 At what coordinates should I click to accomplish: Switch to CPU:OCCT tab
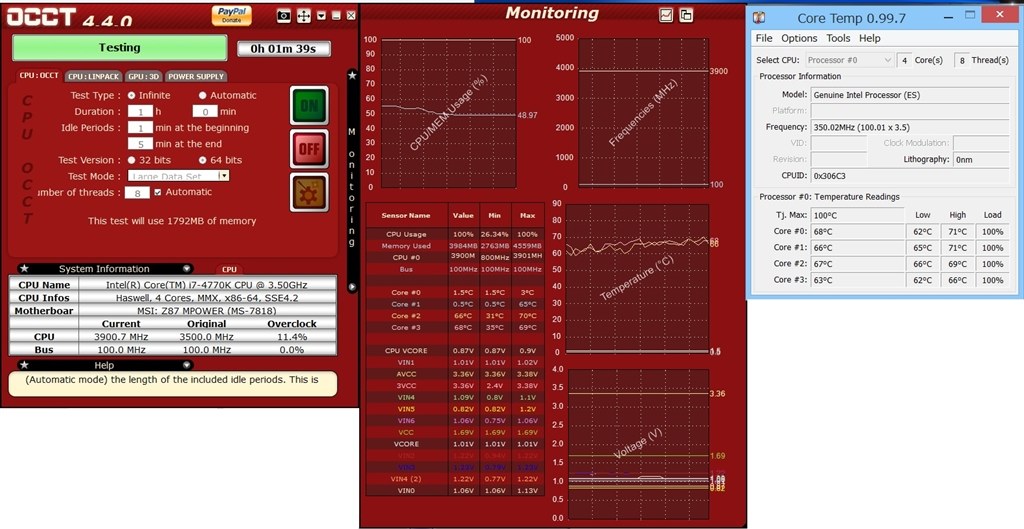coord(39,76)
